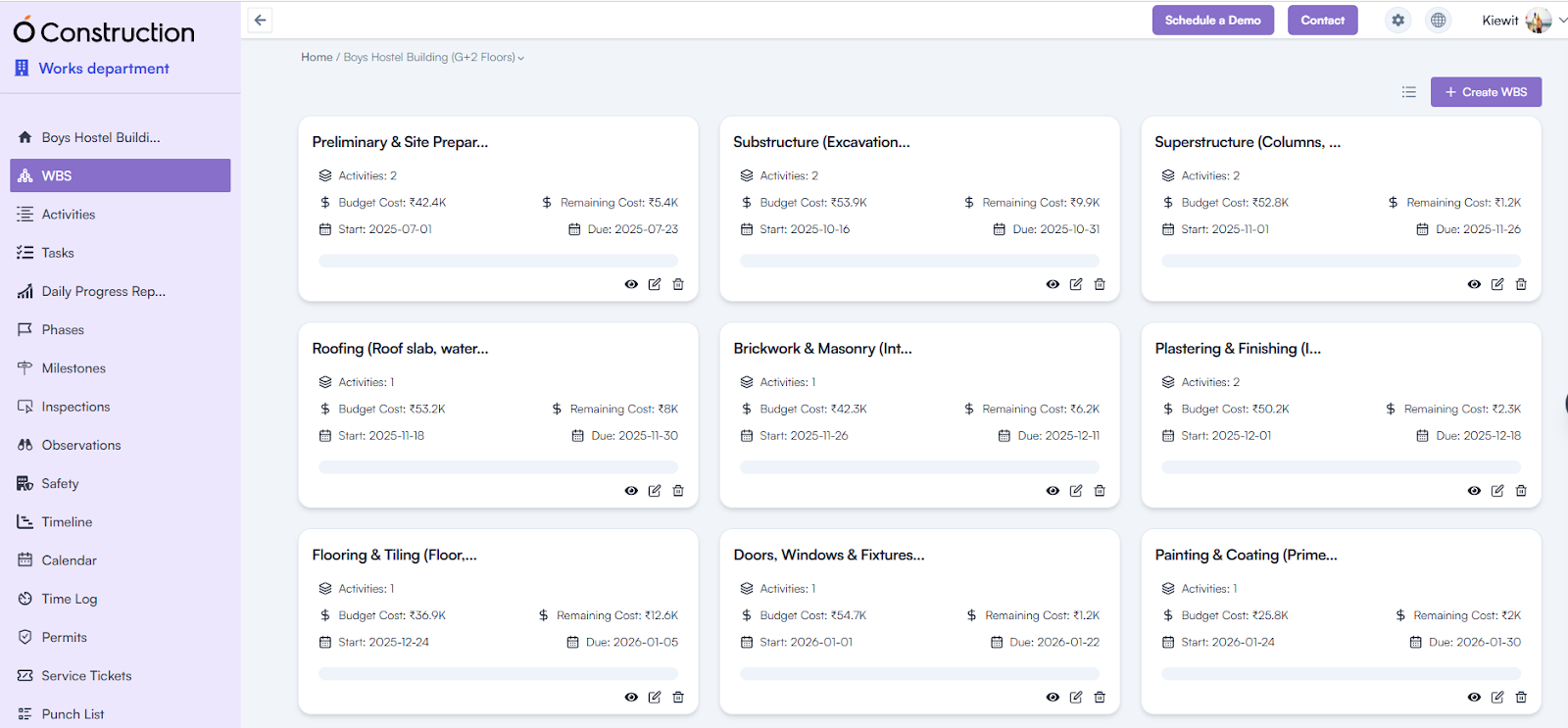Click eye icon on Roofing card
This screenshot has width=1568, height=728.
(x=631, y=491)
